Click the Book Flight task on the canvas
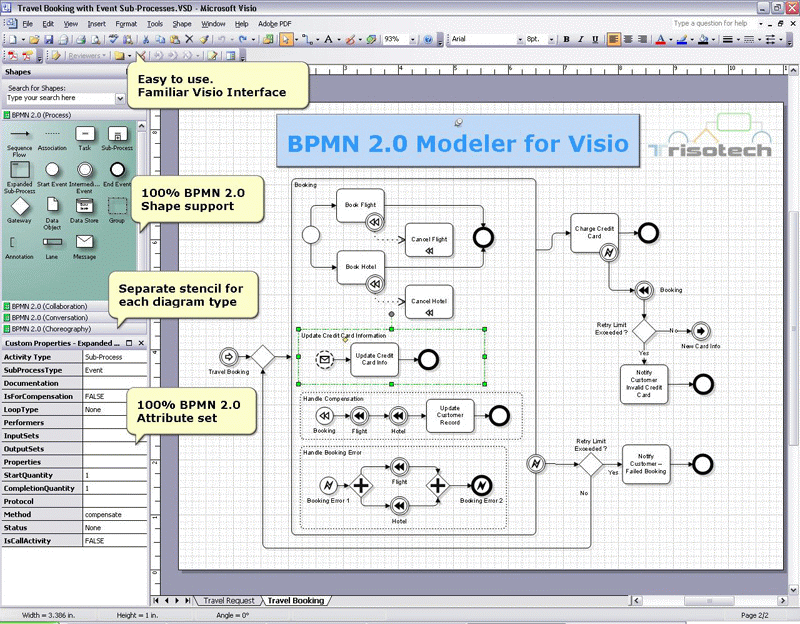Image resolution: width=800 pixels, height=624 pixels. tap(360, 205)
